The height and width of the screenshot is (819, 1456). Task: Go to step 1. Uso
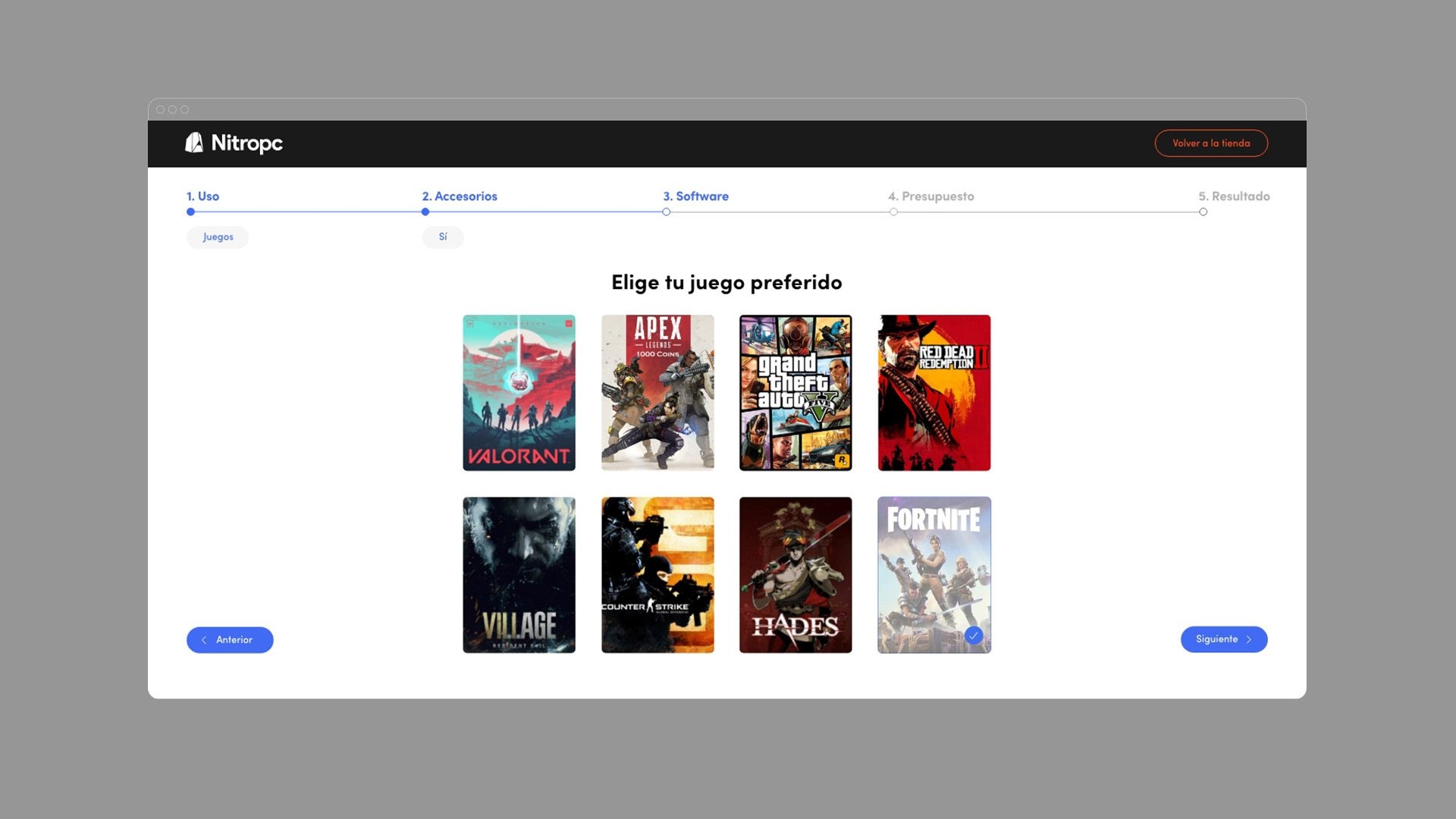pyautogui.click(x=202, y=196)
